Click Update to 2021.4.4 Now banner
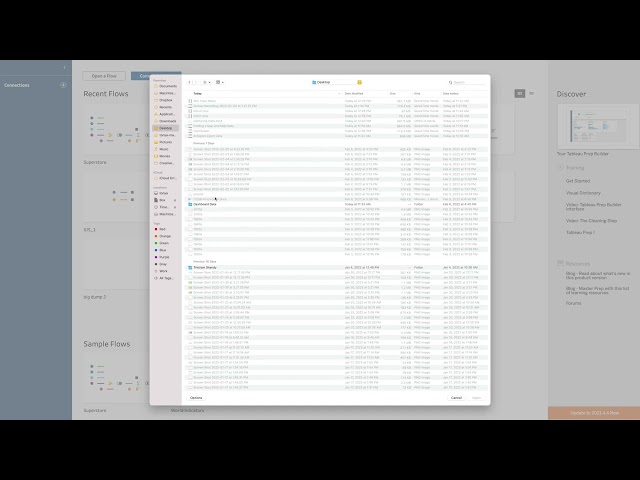The image size is (640, 480). [594, 413]
